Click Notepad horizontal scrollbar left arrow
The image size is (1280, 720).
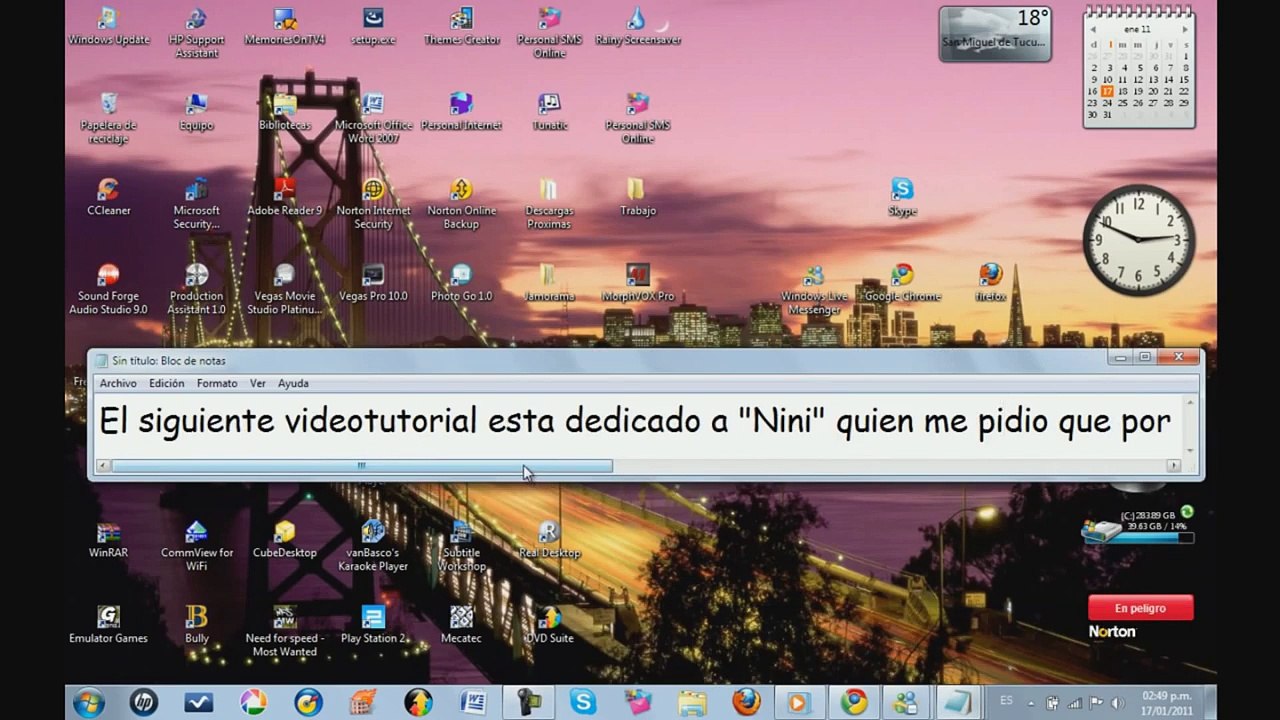click(103, 466)
